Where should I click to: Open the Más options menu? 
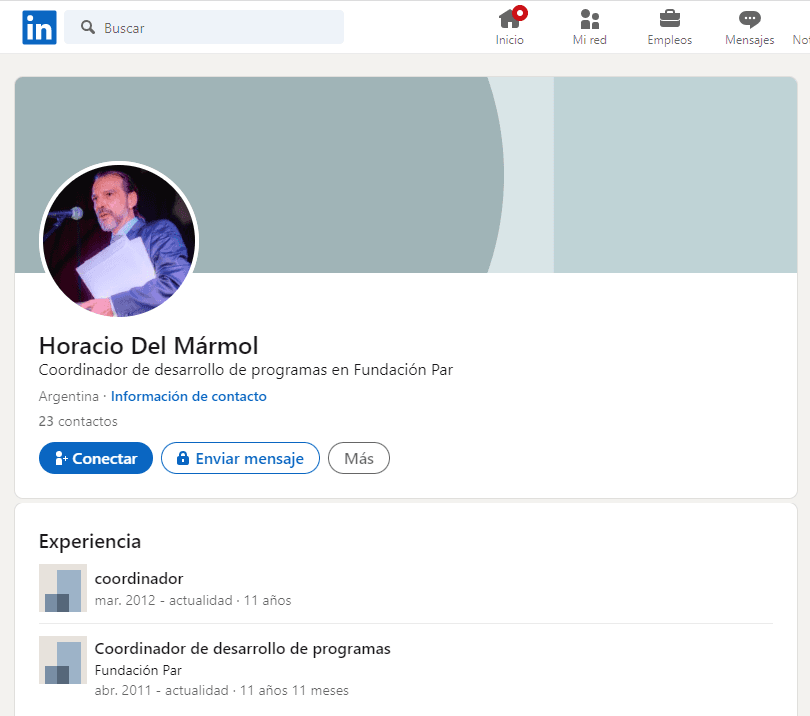click(358, 458)
